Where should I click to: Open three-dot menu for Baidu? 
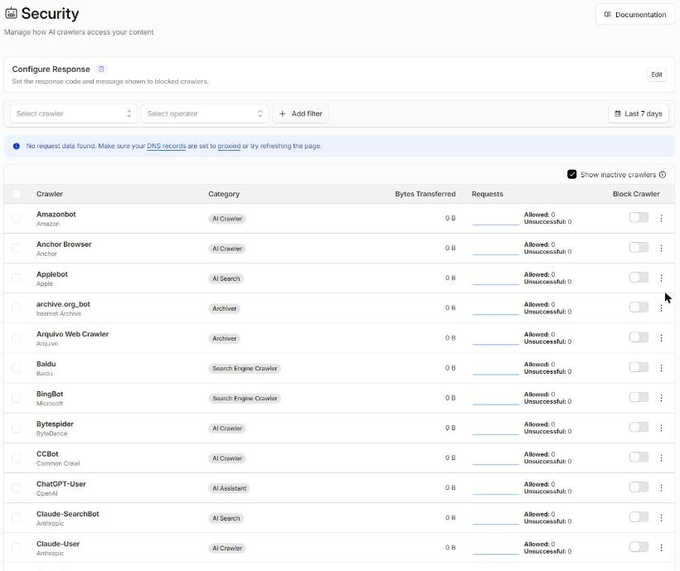coord(661,368)
